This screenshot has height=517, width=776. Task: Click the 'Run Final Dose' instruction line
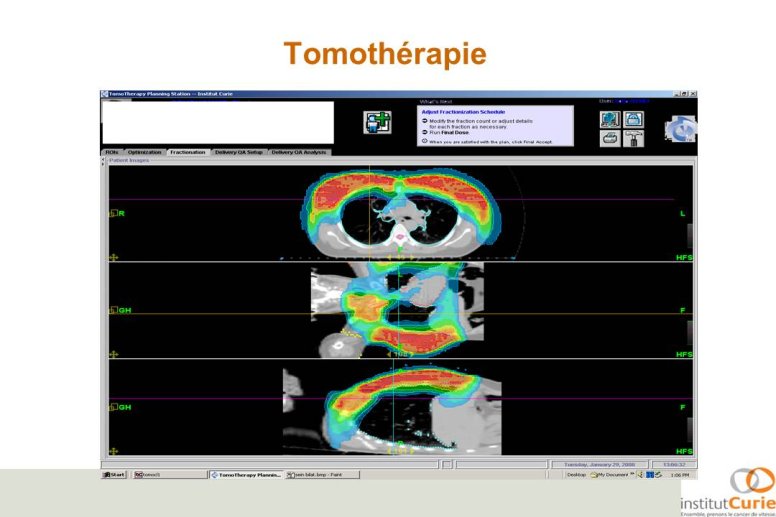[x=445, y=133]
